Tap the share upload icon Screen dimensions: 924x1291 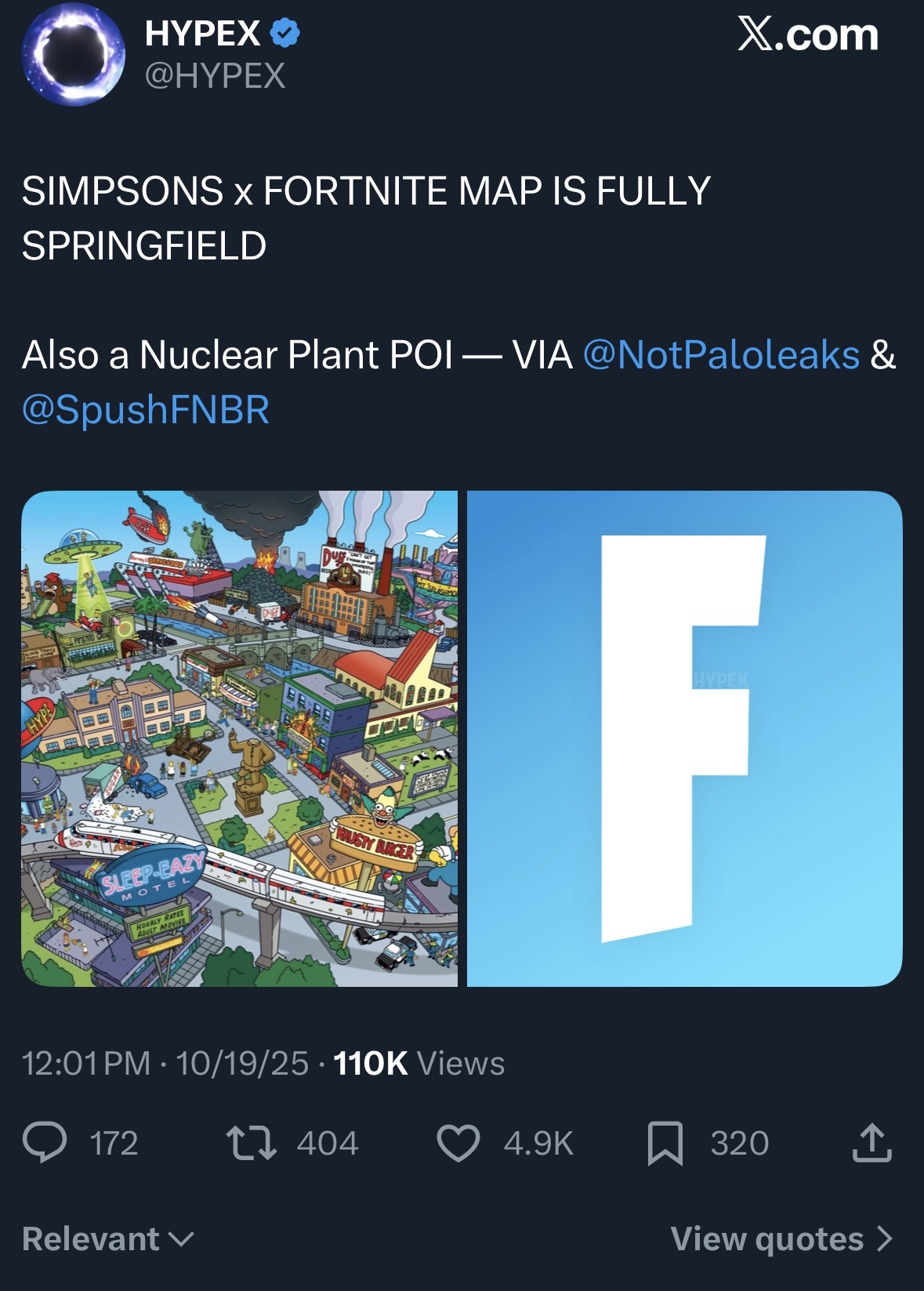tap(871, 1142)
